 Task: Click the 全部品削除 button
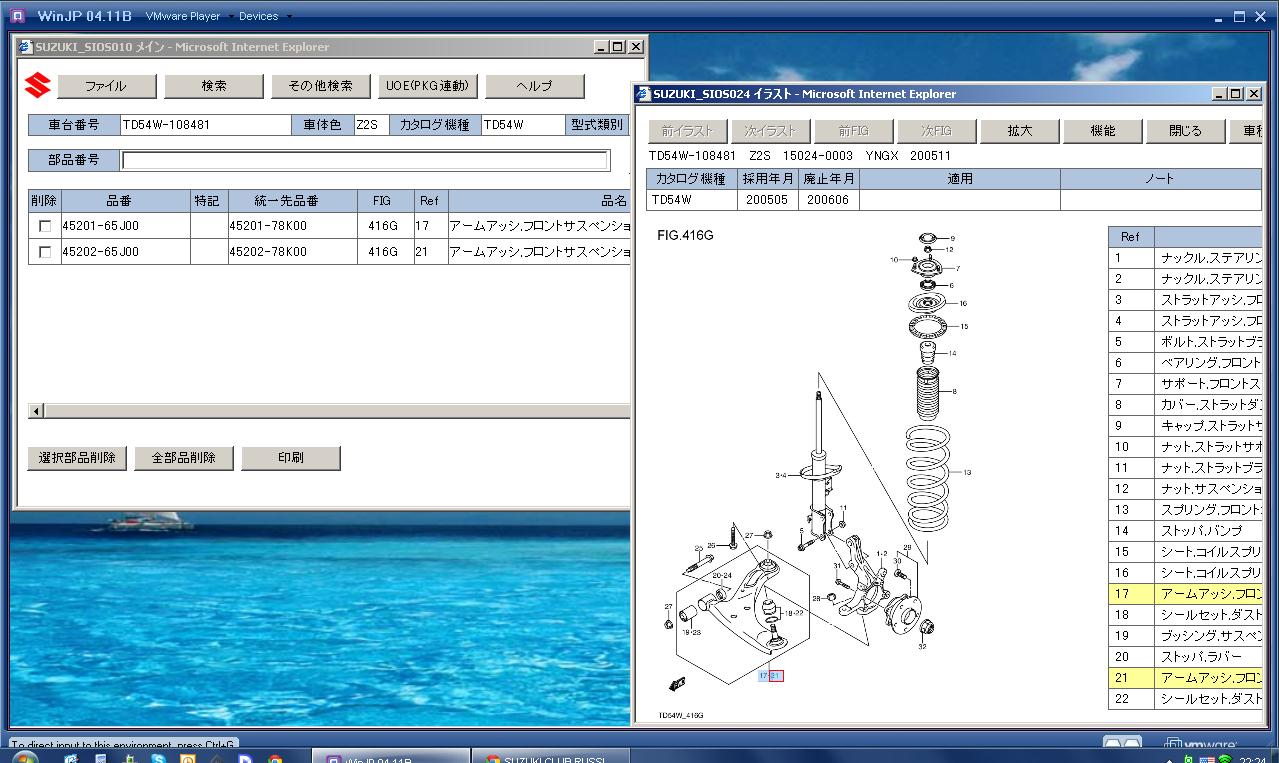point(184,458)
